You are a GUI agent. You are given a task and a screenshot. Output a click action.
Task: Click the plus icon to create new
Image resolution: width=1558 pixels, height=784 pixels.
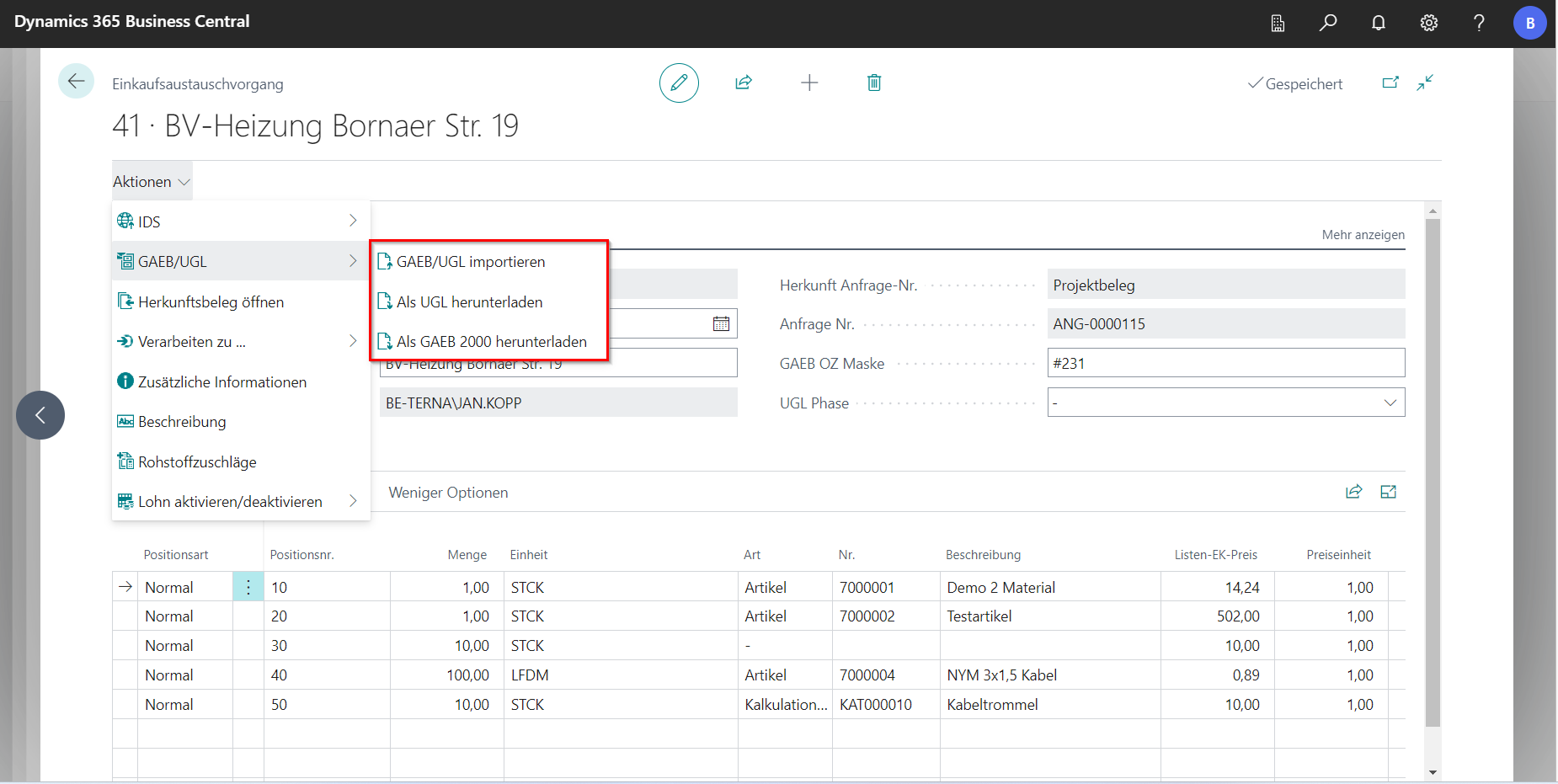tap(808, 83)
